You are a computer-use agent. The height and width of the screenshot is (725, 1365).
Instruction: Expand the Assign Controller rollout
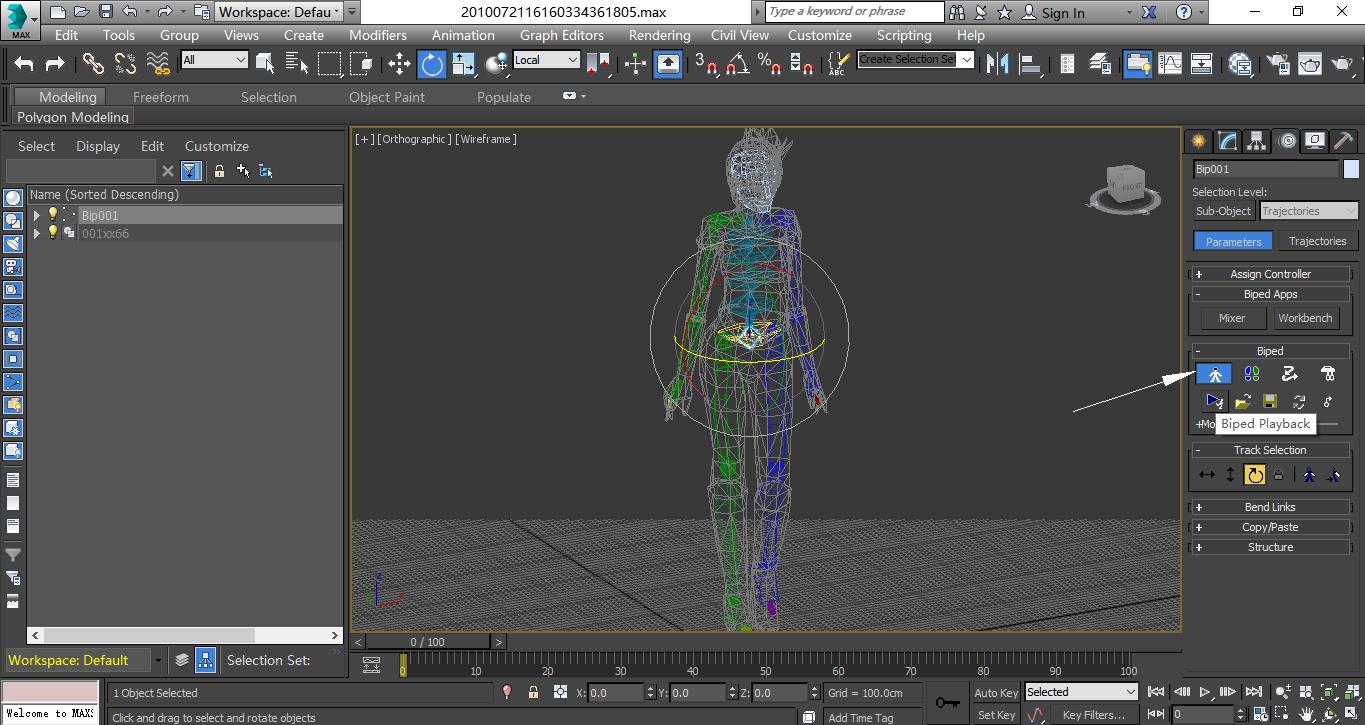click(1270, 274)
